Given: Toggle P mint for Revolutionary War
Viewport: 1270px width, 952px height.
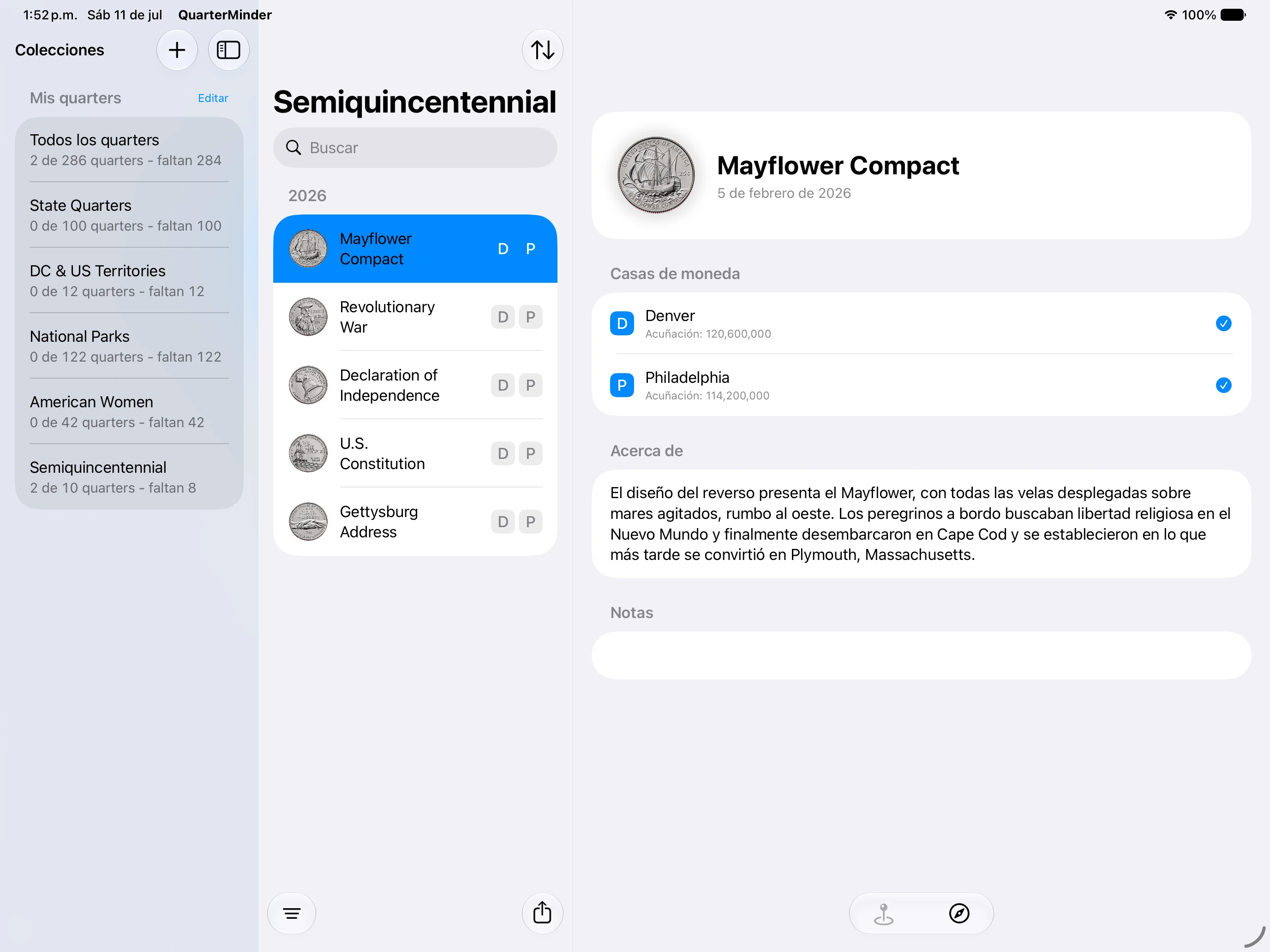Looking at the screenshot, I should point(531,317).
